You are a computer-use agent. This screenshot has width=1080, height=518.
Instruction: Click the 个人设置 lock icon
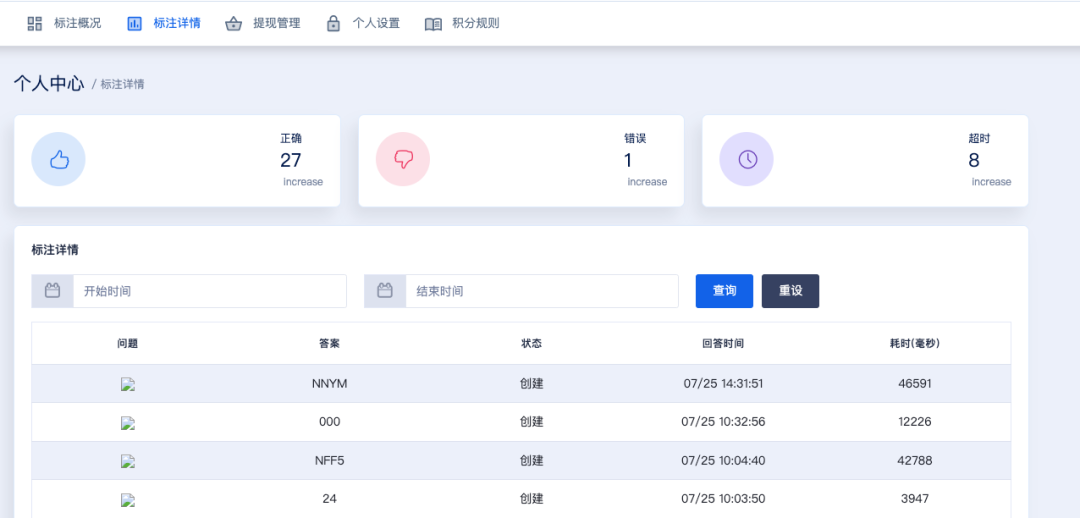[x=333, y=23]
